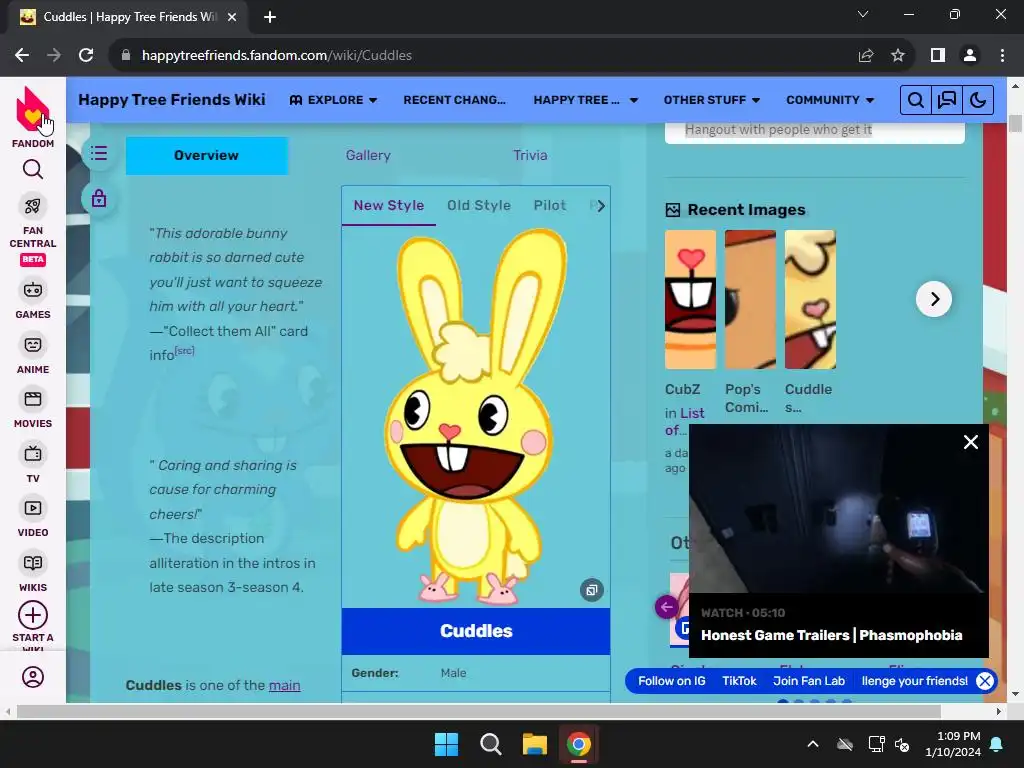Close the Phasmophobia video popup
Viewport: 1024px width, 768px height.
coord(970,442)
